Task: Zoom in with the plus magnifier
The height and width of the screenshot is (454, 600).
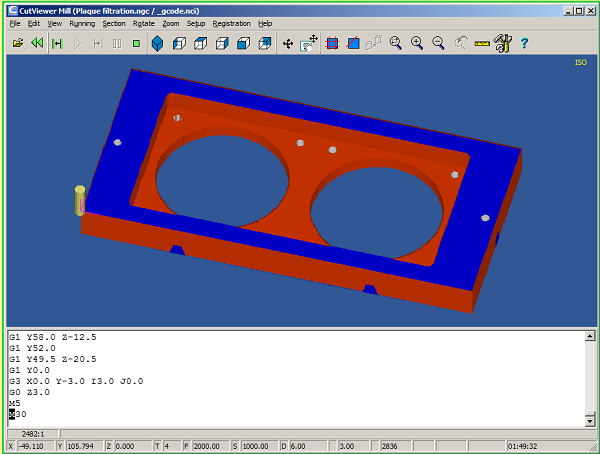Action: point(417,43)
